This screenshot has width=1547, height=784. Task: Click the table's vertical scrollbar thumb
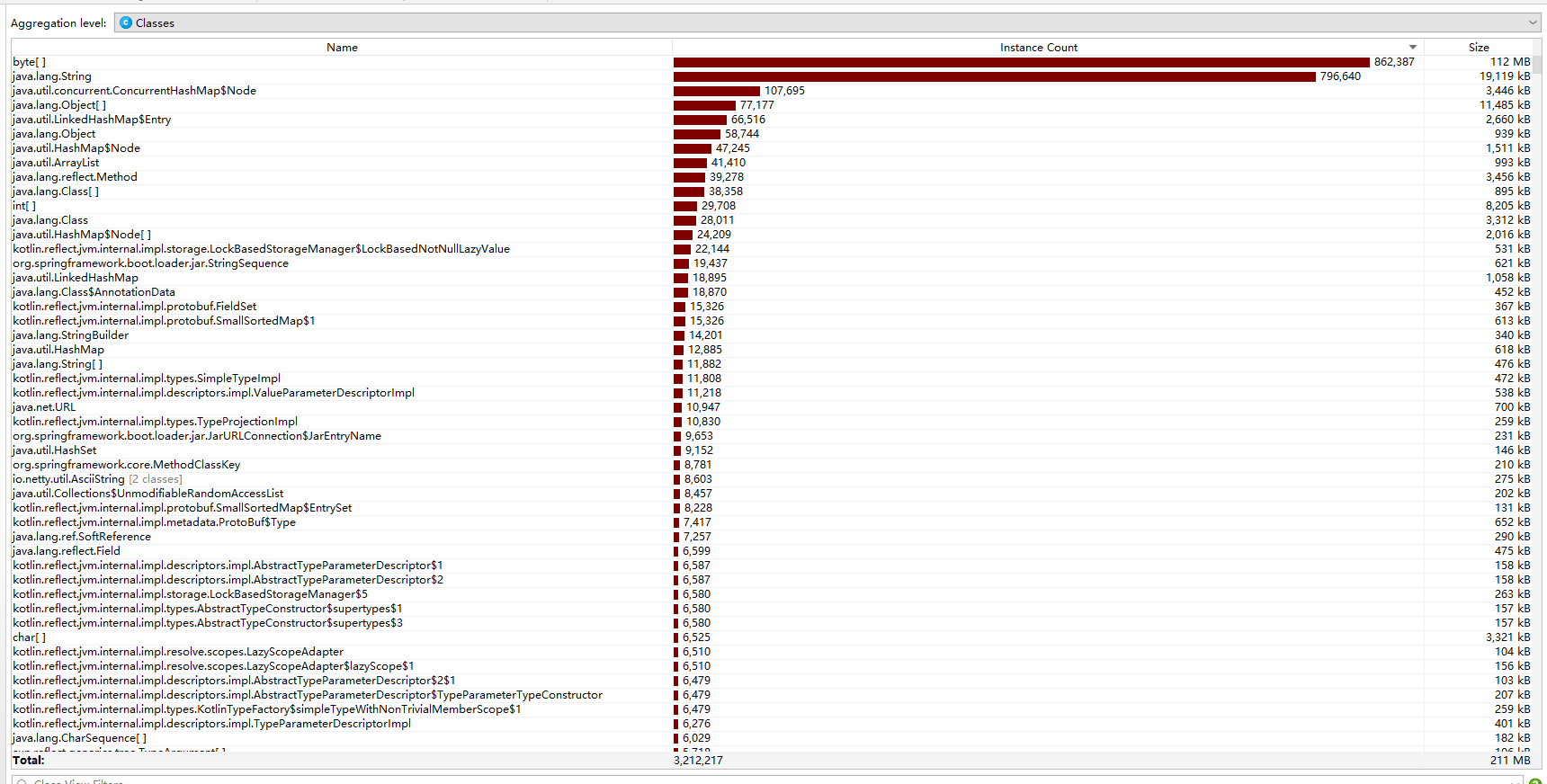1538,65
